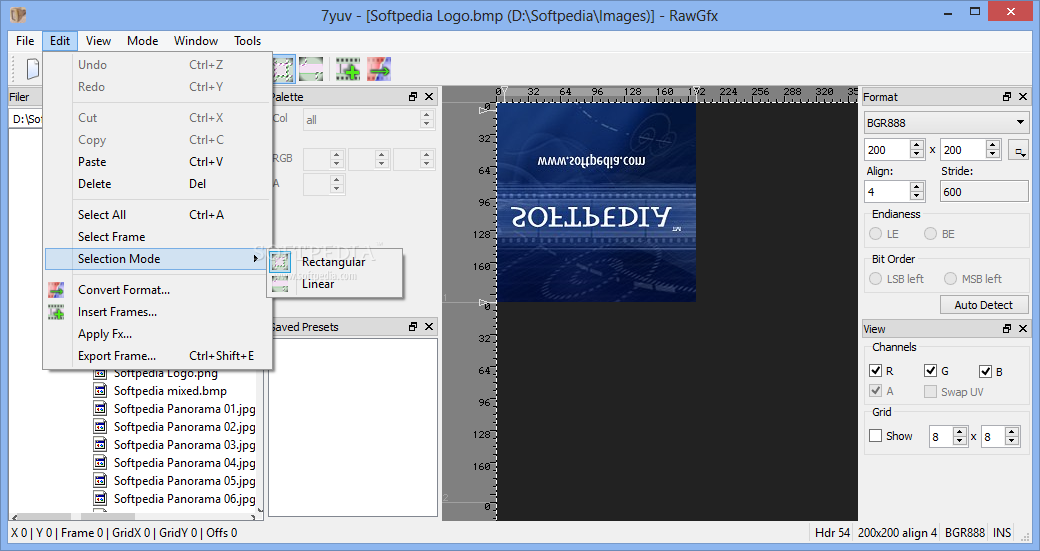
Task: Increase the grid width stepper
Action: 959,432
